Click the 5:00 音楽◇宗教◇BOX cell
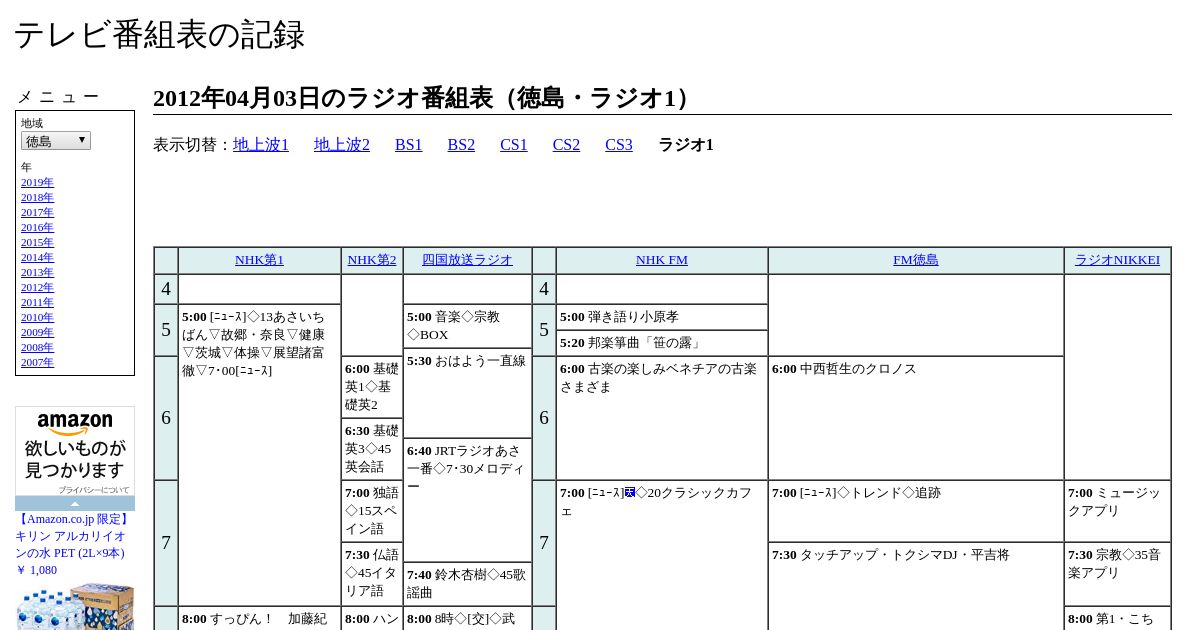The width and height of the screenshot is (1200, 630). [x=467, y=326]
